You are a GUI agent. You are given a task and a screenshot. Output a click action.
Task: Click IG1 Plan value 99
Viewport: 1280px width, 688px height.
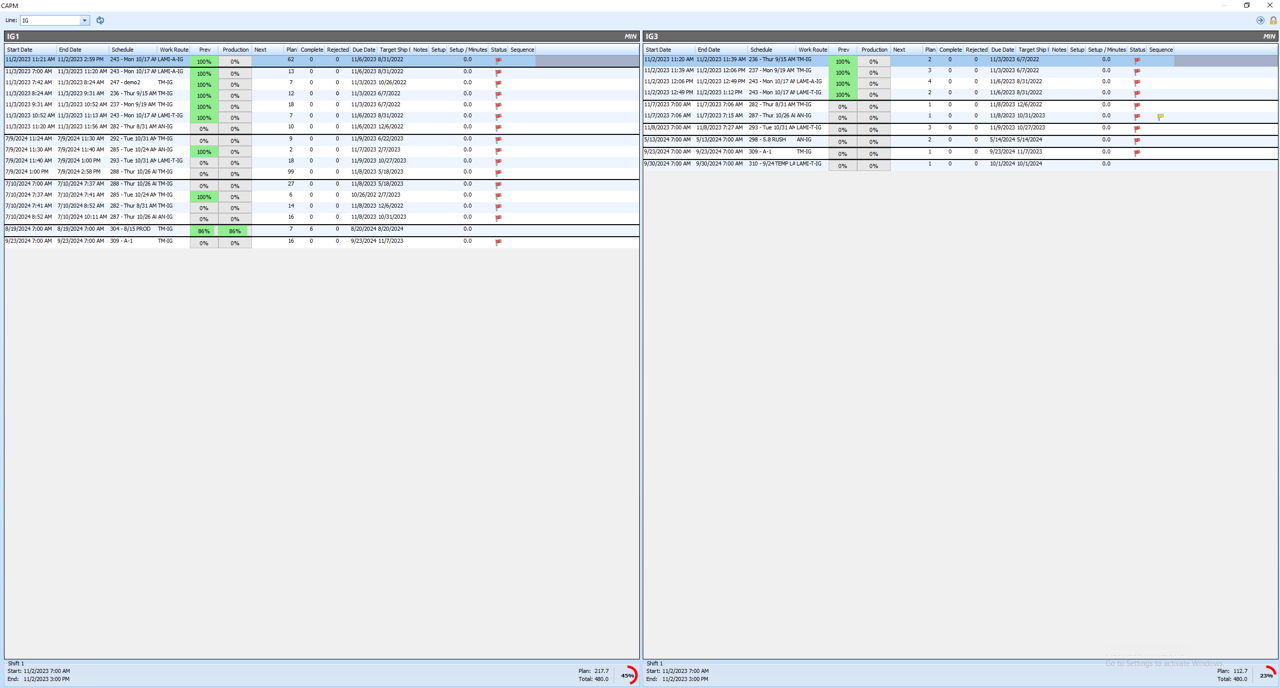[x=291, y=172]
